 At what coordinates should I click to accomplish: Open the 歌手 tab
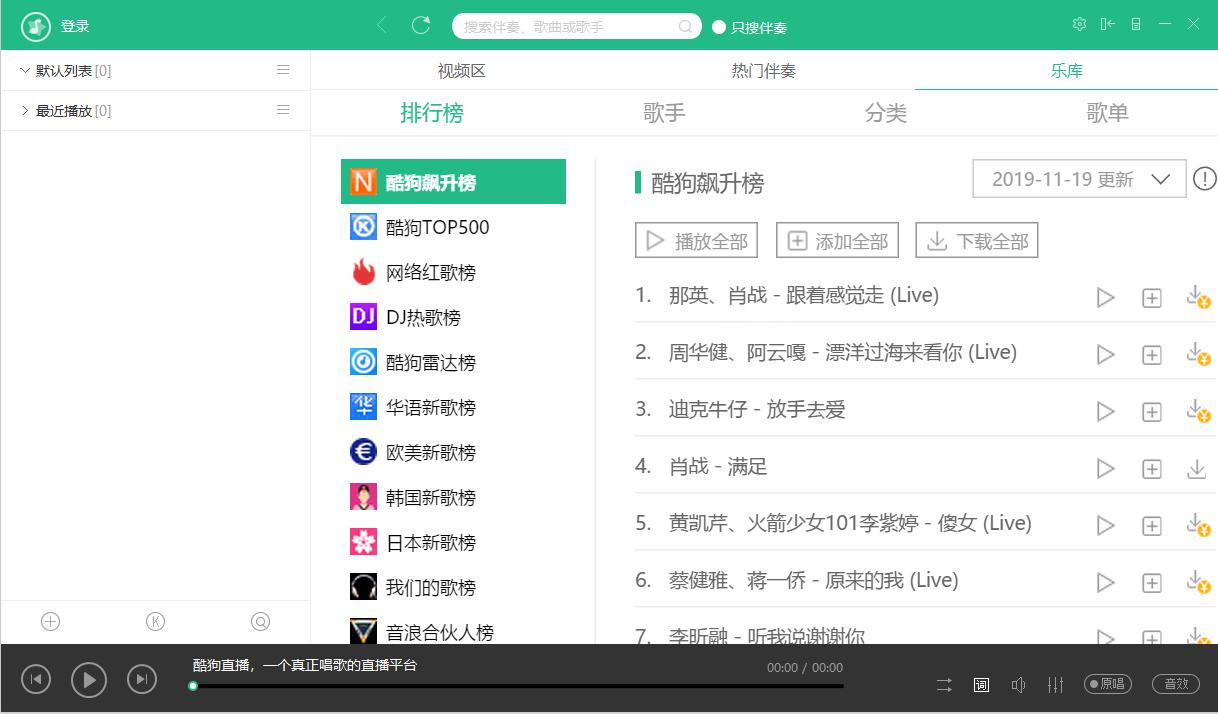(x=664, y=113)
